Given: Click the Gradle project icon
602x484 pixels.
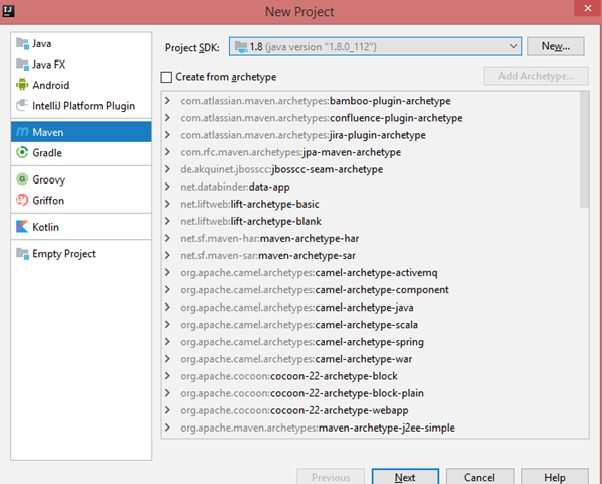Looking at the screenshot, I should (x=22, y=153).
